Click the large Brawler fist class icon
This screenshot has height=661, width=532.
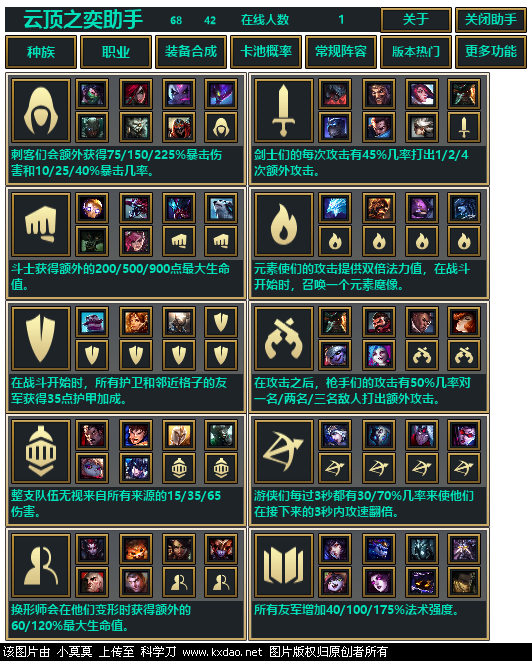click(41, 224)
